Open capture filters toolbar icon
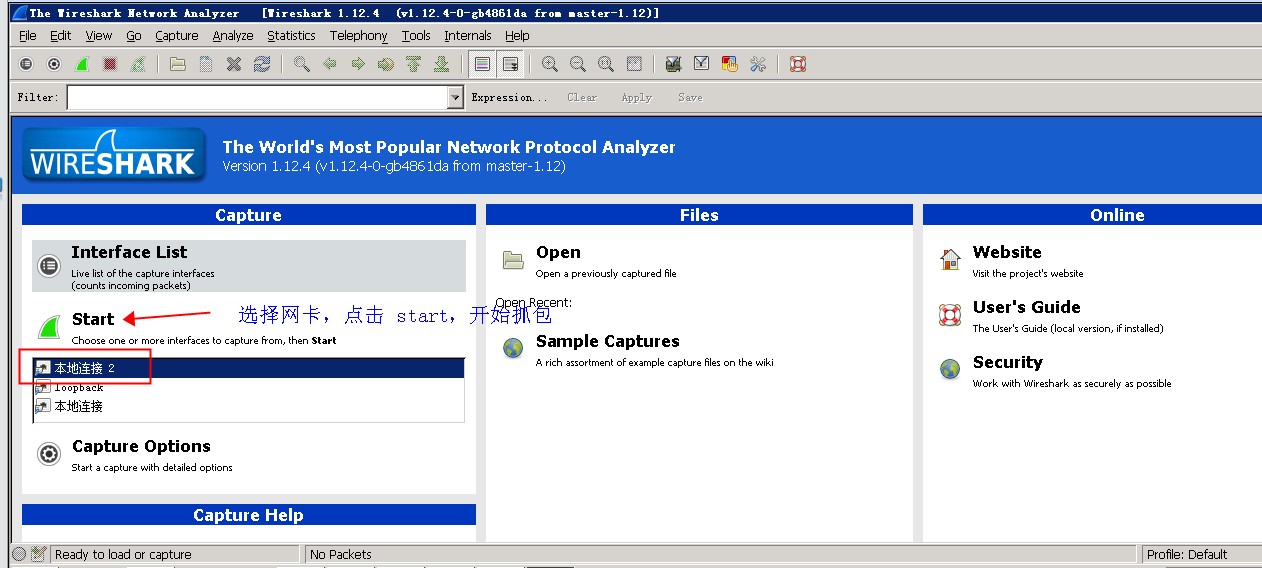Screen dimensions: 1262x568 673,64
